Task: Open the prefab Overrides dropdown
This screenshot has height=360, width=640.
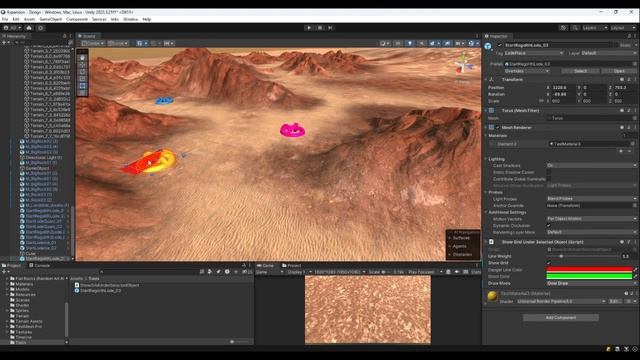Action: (x=527, y=71)
